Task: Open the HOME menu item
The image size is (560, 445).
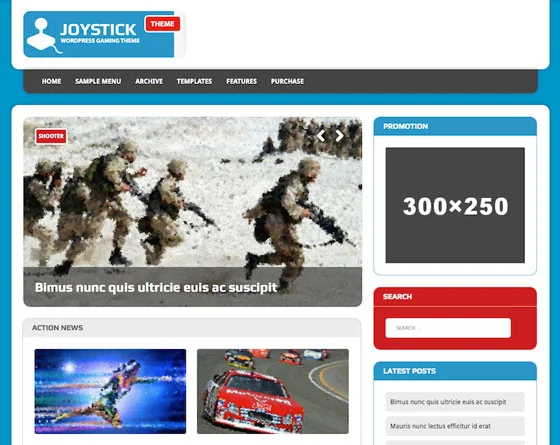Action: point(51,81)
